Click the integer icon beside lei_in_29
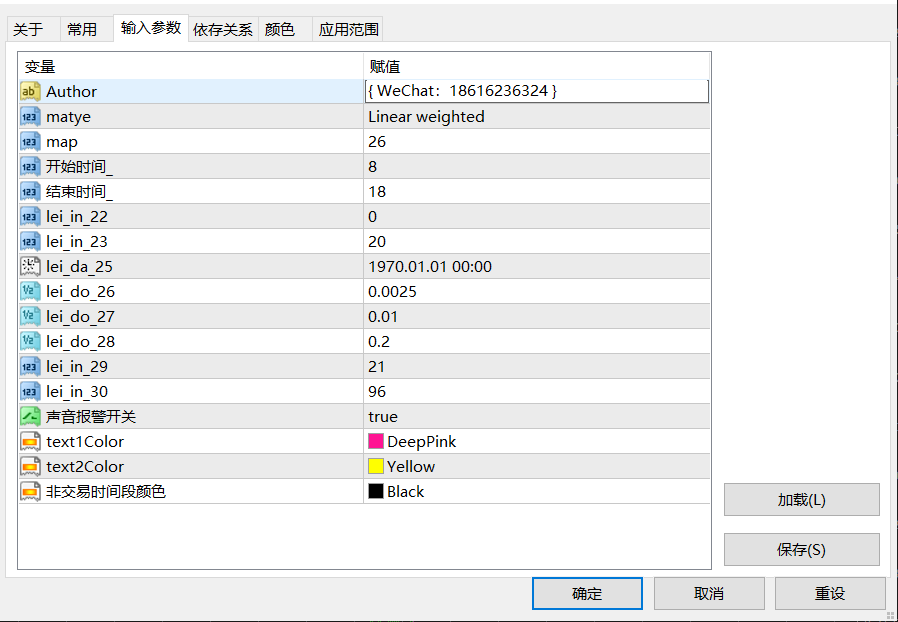 (x=30, y=367)
